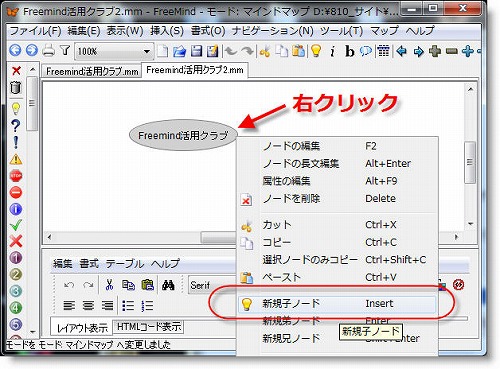Click align left icon in note editor
The width and height of the screenshot is (500, 369).
tap(69, 305)
